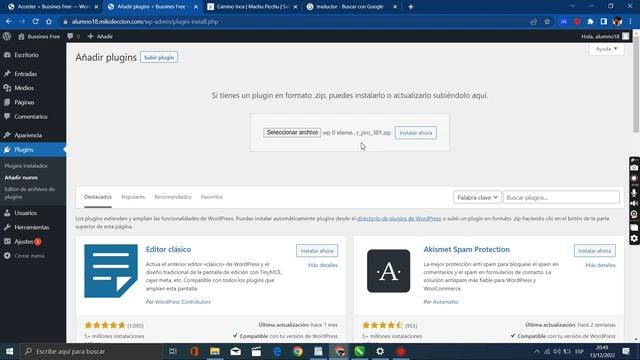Screen dimensions: 640x360
Task: Reload the page with refresh icon
Action: 36,22
